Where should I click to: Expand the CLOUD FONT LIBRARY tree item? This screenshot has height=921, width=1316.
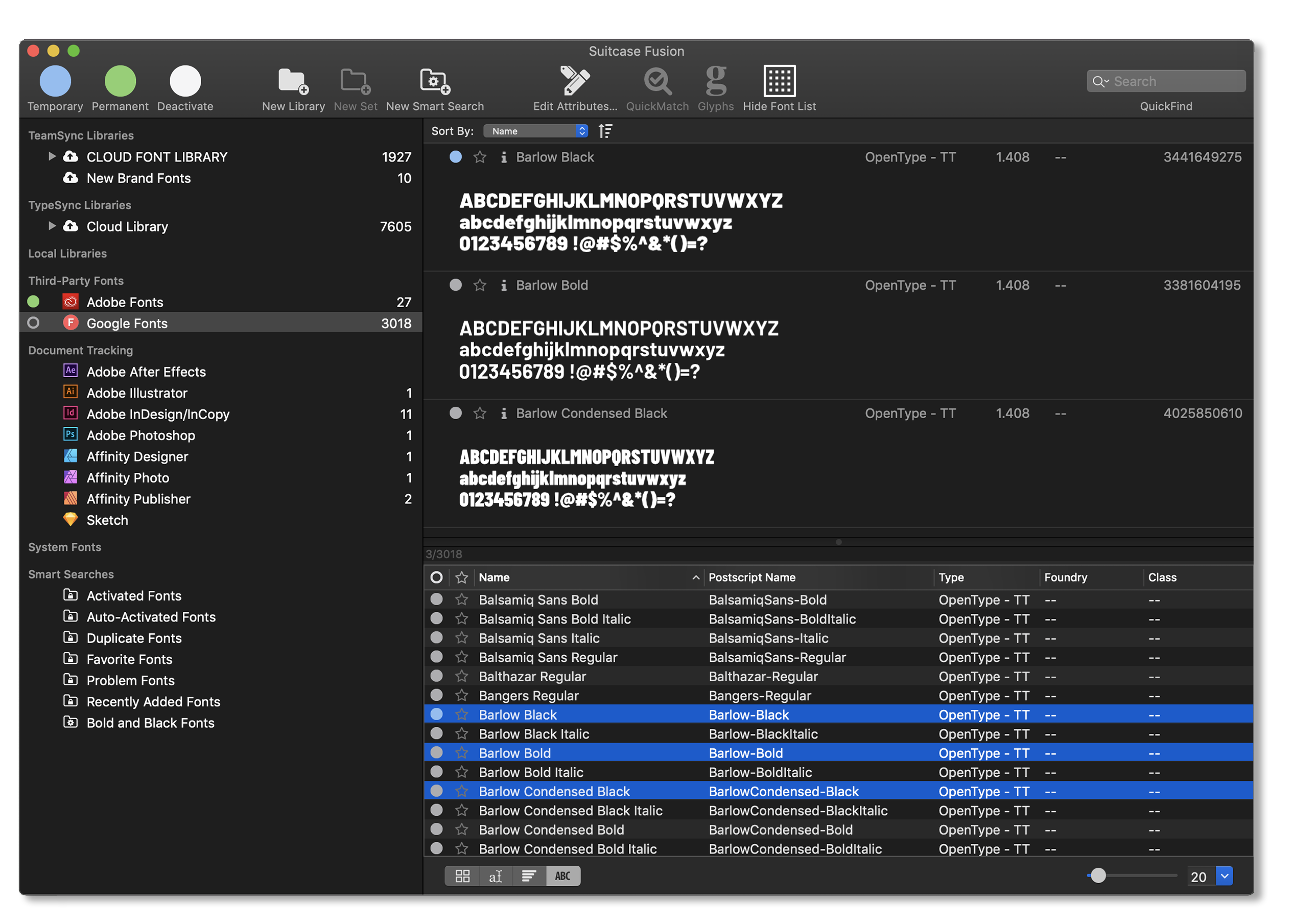52,156
